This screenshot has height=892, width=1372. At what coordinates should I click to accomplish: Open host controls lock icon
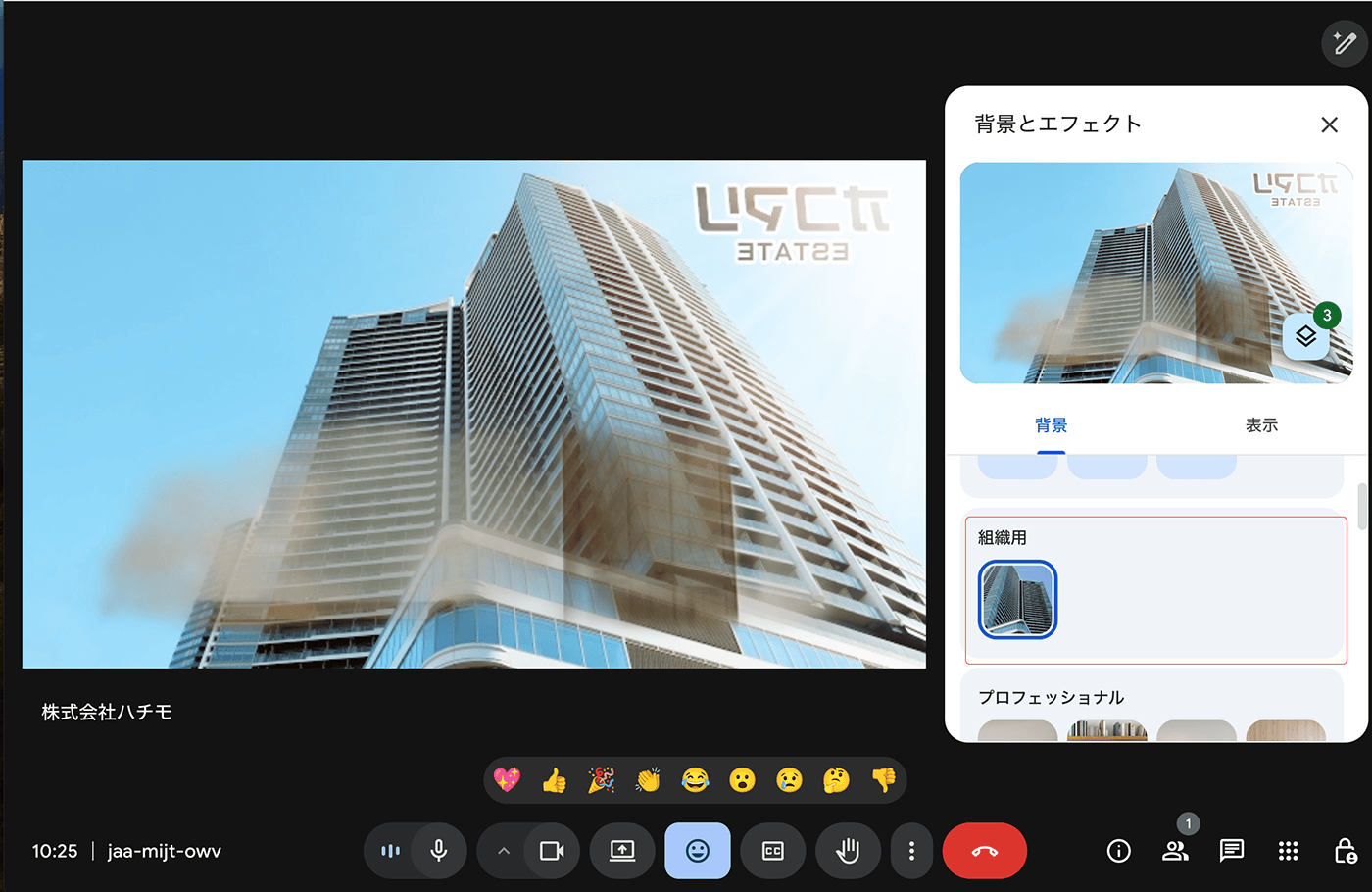[x=1346, y=851]
